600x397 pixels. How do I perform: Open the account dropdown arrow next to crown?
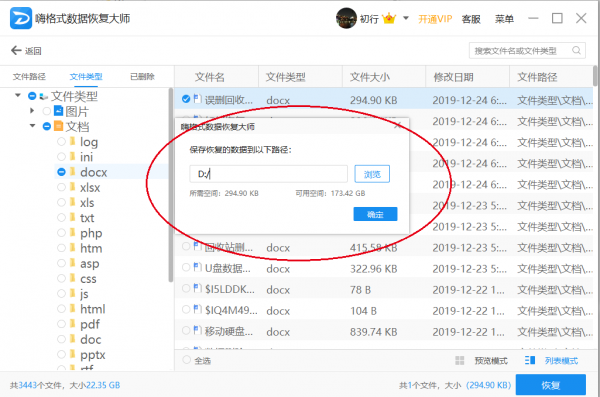pos(406,18)
